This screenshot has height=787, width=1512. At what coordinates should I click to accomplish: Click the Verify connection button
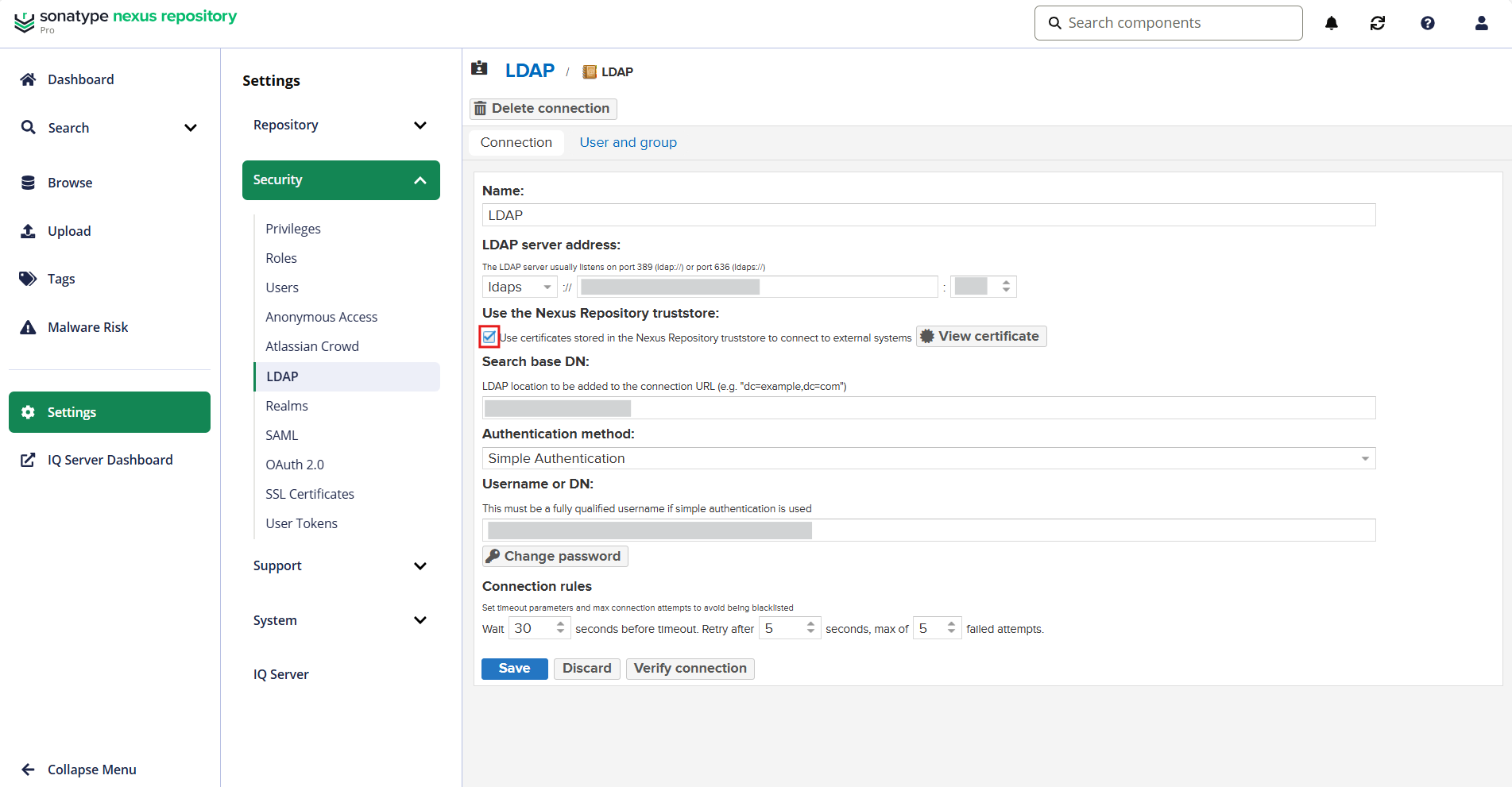tap(690, 668)
